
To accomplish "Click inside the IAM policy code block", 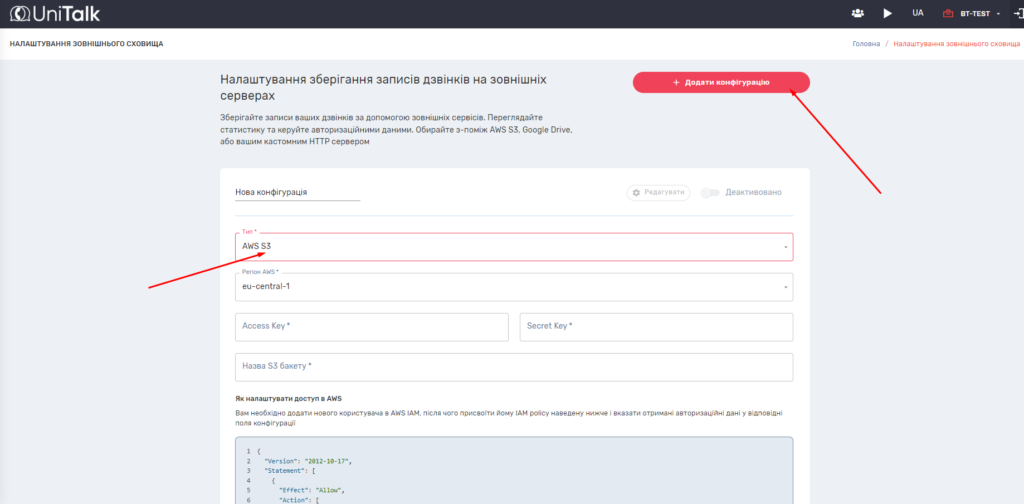I will 514,470.
